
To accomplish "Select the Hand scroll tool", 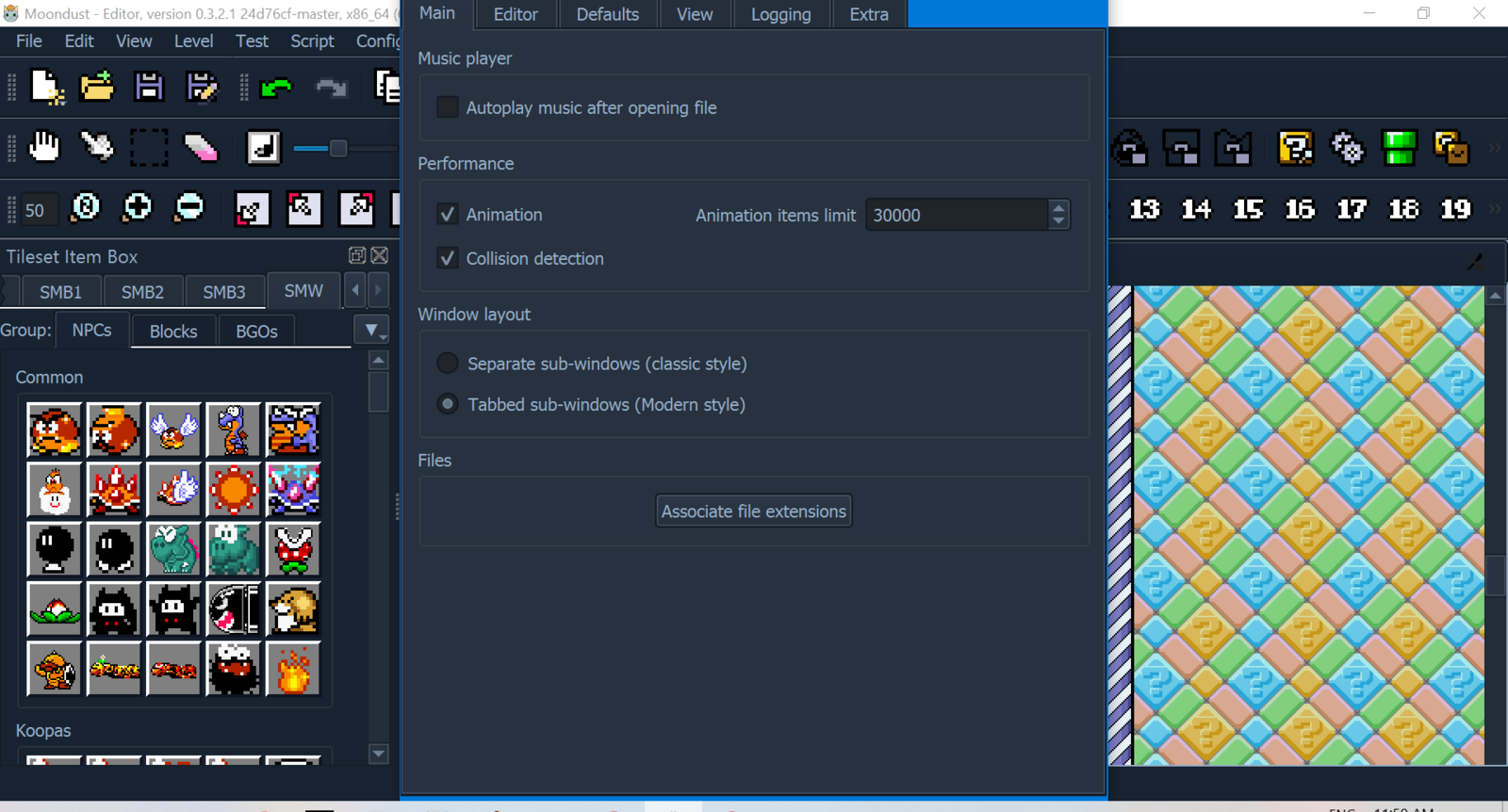I will (44, 147).
